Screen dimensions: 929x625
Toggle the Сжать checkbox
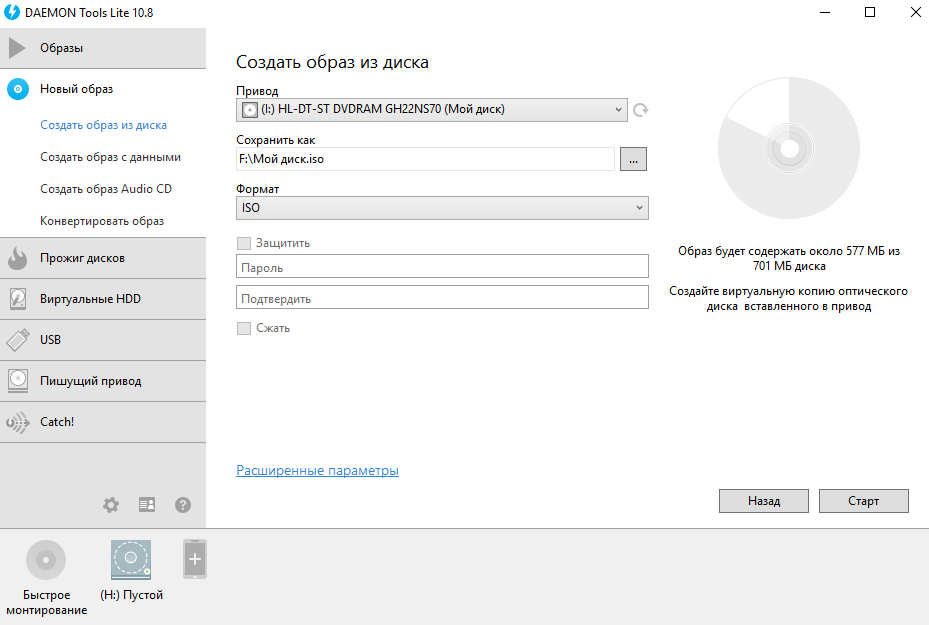pyautogui.click(x=243, y=328)
